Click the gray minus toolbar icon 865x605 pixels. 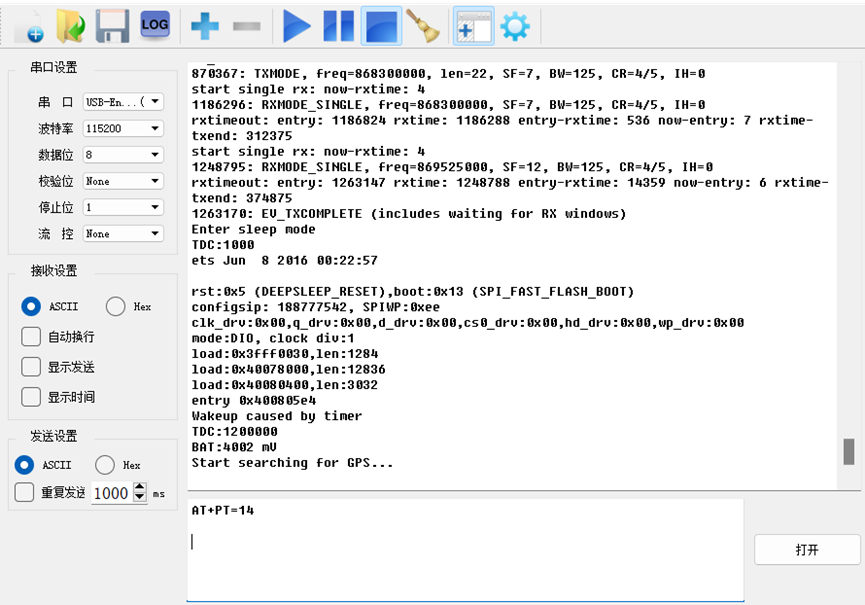click(x=247, y=26)
